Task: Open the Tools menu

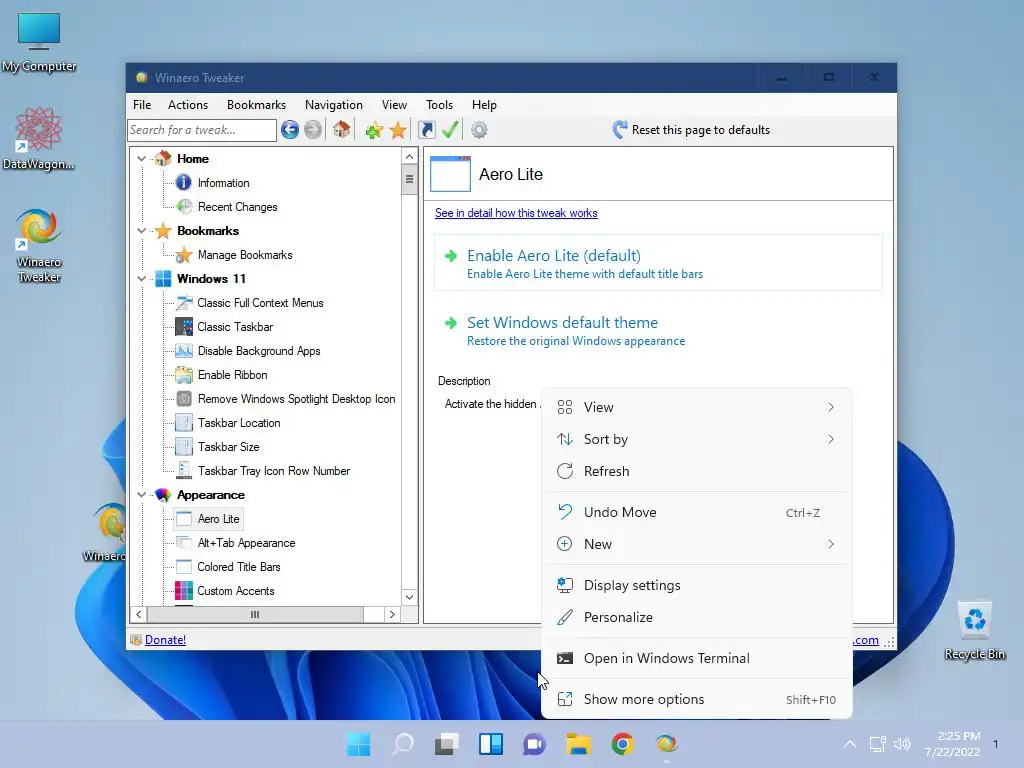Action: click(x=440, y=104)
